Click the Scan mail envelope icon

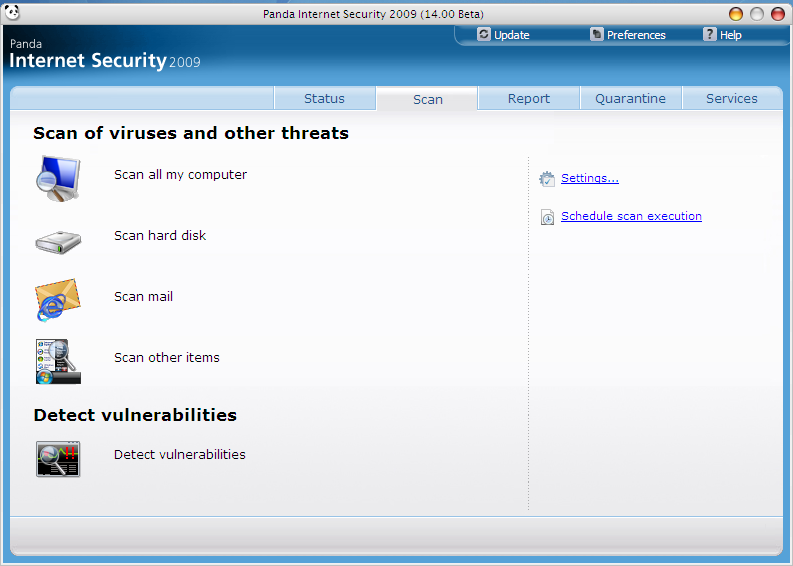(58, 299)
